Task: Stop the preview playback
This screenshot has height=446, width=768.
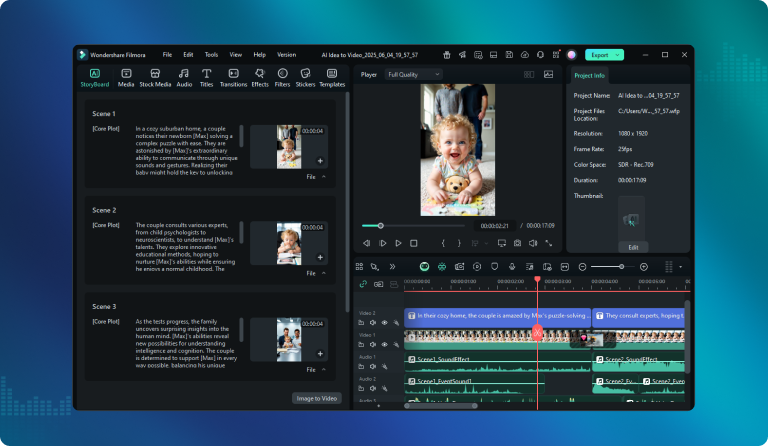Action: click(x=413, y=243)
